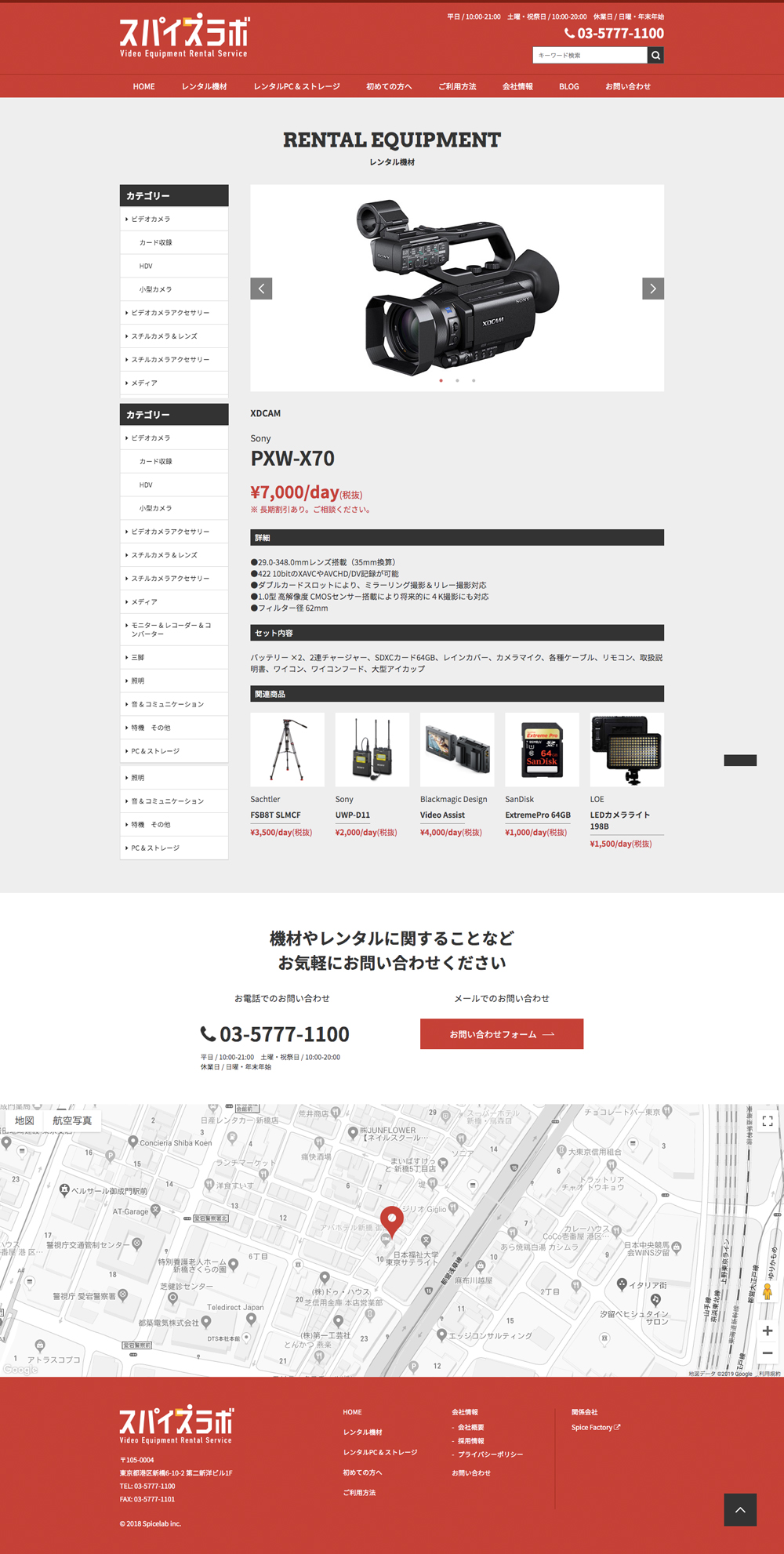The width and height of the screenshot is (784, 1554).
Task: Select the second carousel dot indicator
Action: [457, 380]
